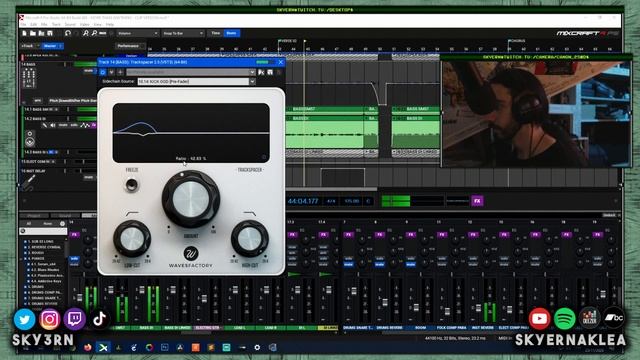
Task: Open the Edit menu
Action: 33,24
